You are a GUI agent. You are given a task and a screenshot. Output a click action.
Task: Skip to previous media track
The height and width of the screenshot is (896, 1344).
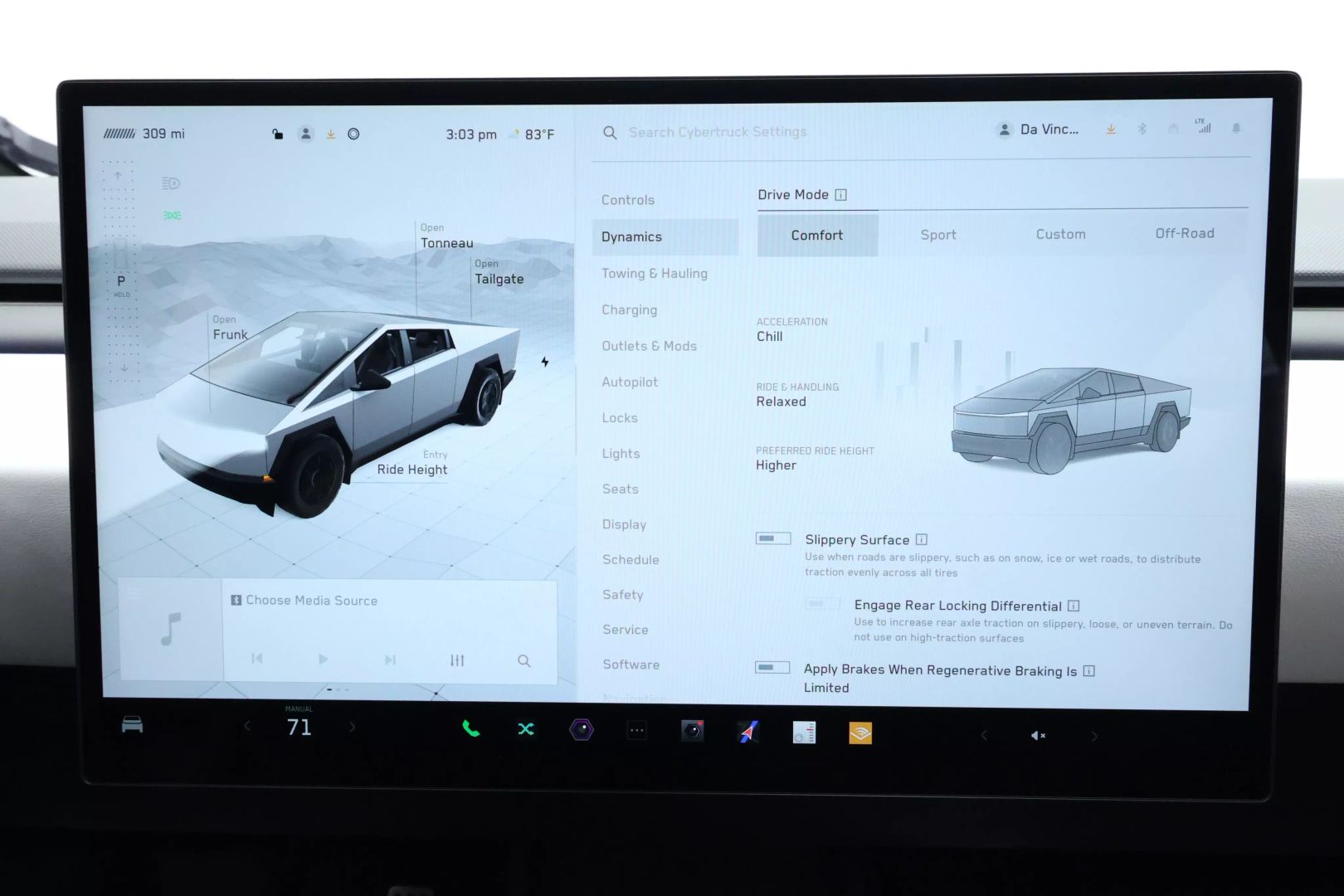(x=257, y=658)
